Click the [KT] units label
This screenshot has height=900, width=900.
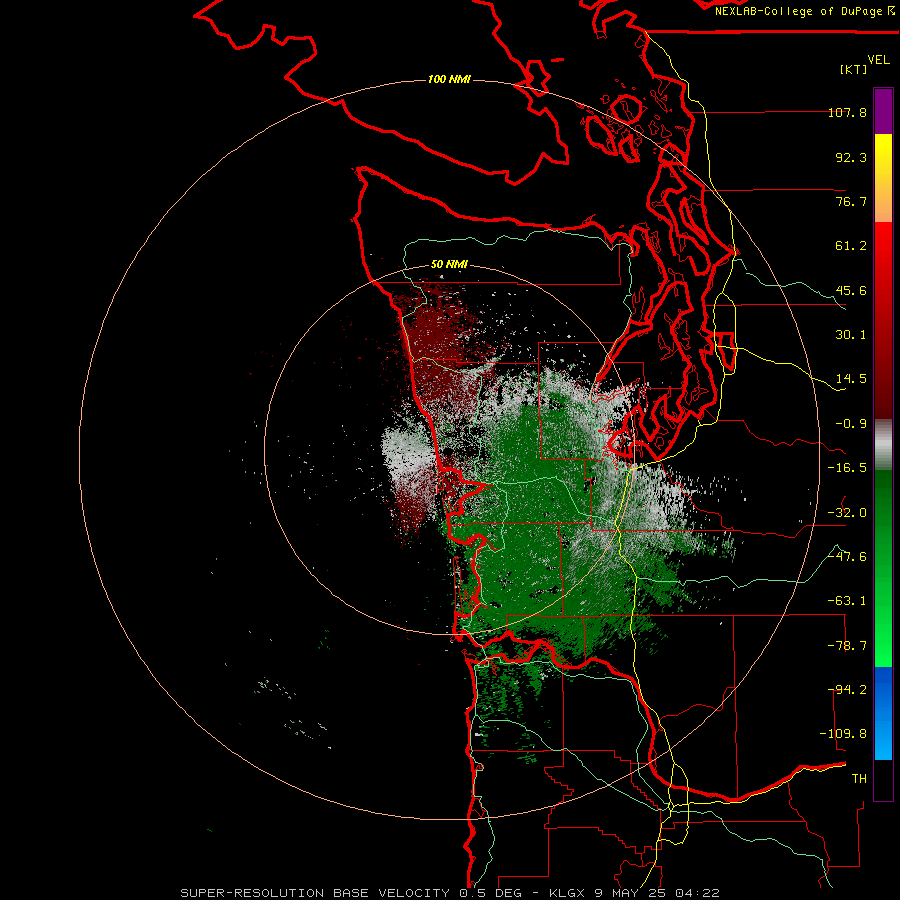pyautogui.click(x=854, y=69)
